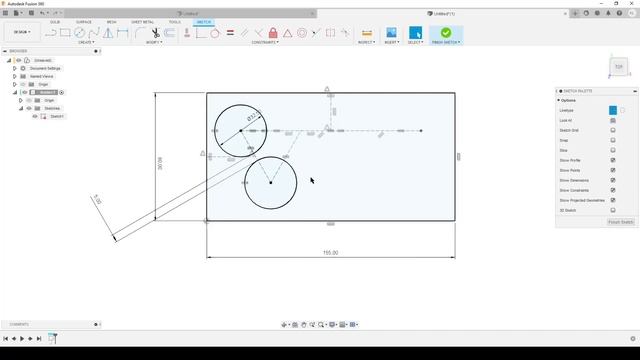Apply the Curvature constraint
Screen dimensions: 640x360
pyautogui.click(x=345, y=33)
